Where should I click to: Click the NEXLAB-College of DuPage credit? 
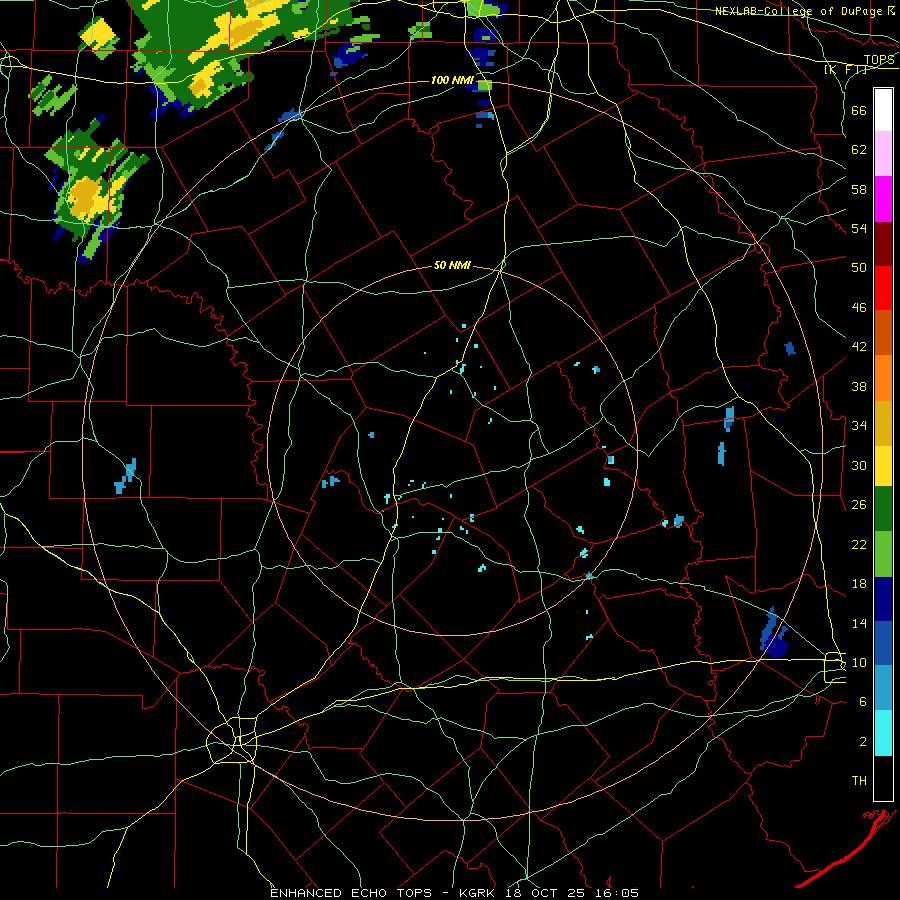799,11
